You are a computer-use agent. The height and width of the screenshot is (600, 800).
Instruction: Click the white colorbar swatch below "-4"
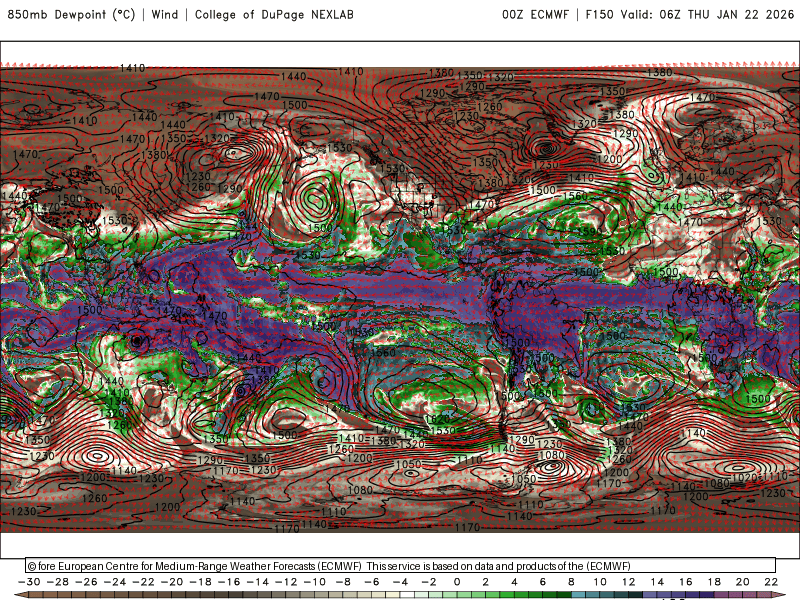tap(407, 595)
